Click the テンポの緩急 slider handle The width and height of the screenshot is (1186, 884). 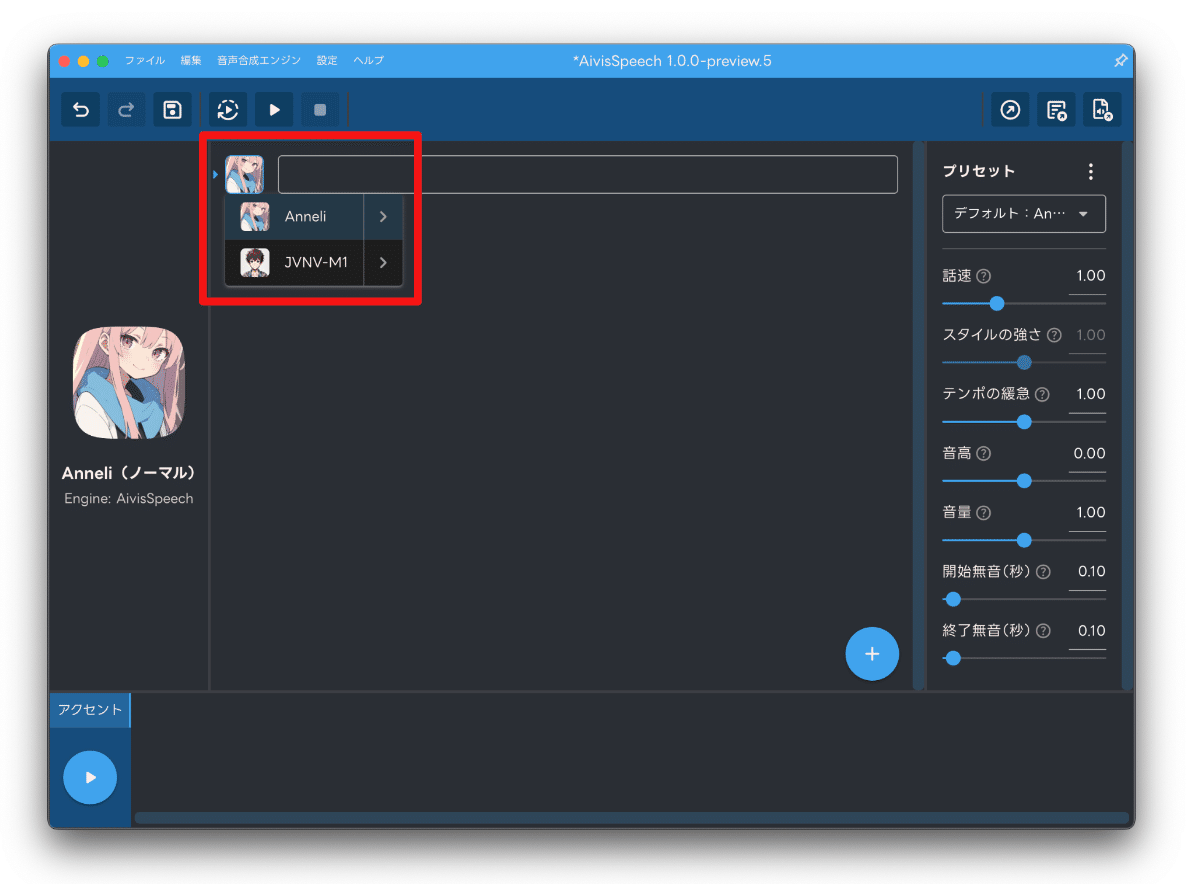coord(1024,422)
